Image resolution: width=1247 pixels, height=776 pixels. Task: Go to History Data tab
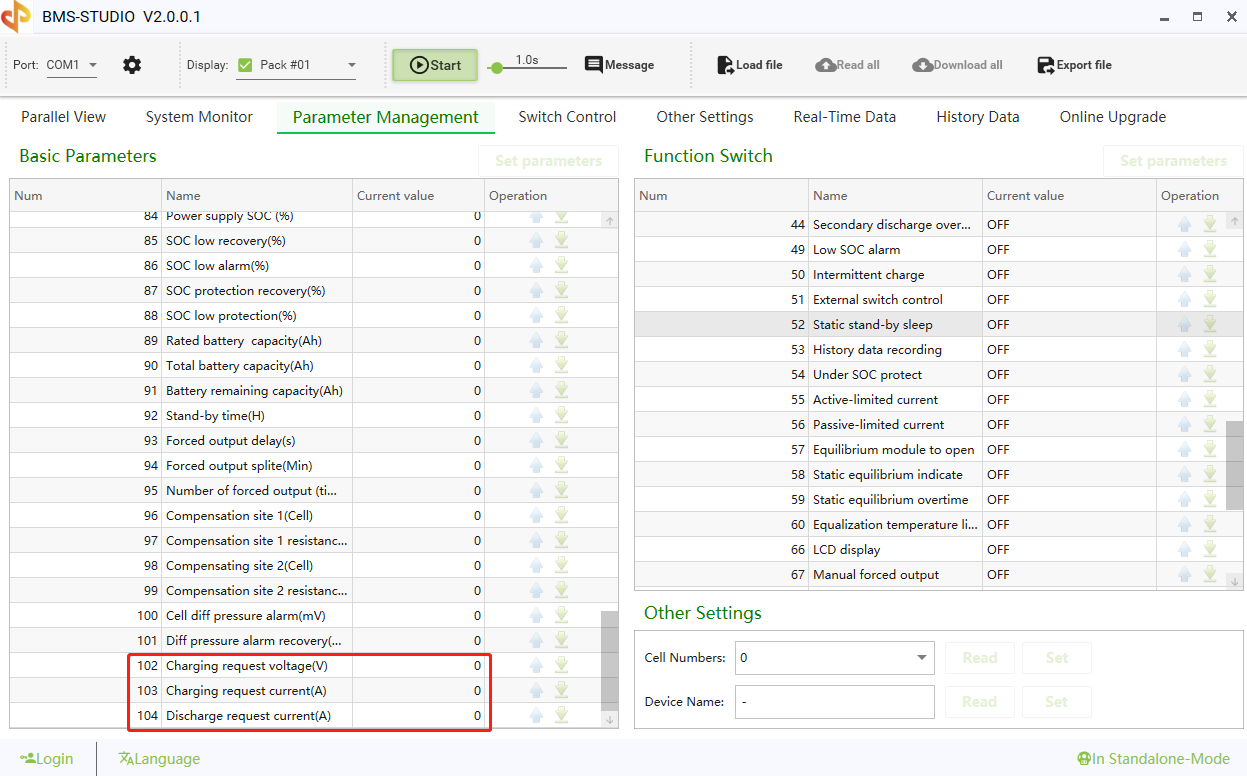(978, 117)
